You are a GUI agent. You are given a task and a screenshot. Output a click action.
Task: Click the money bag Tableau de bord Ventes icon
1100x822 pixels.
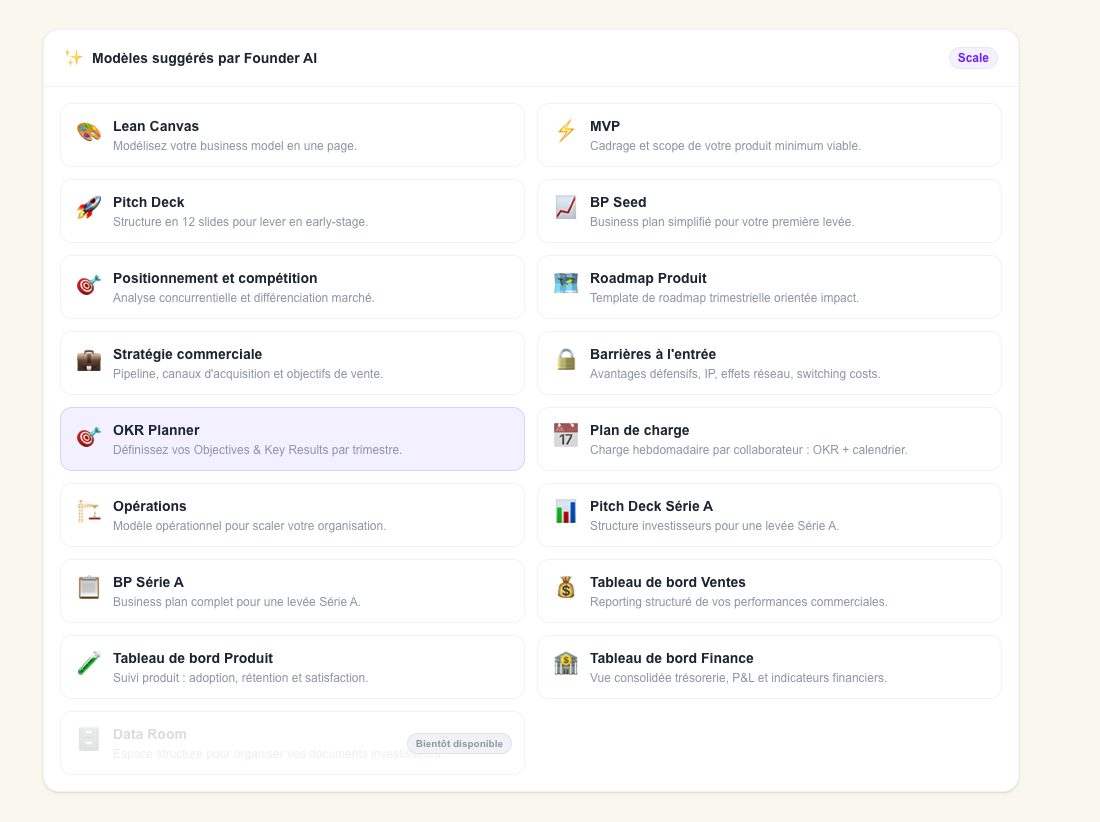click(566, 588)
